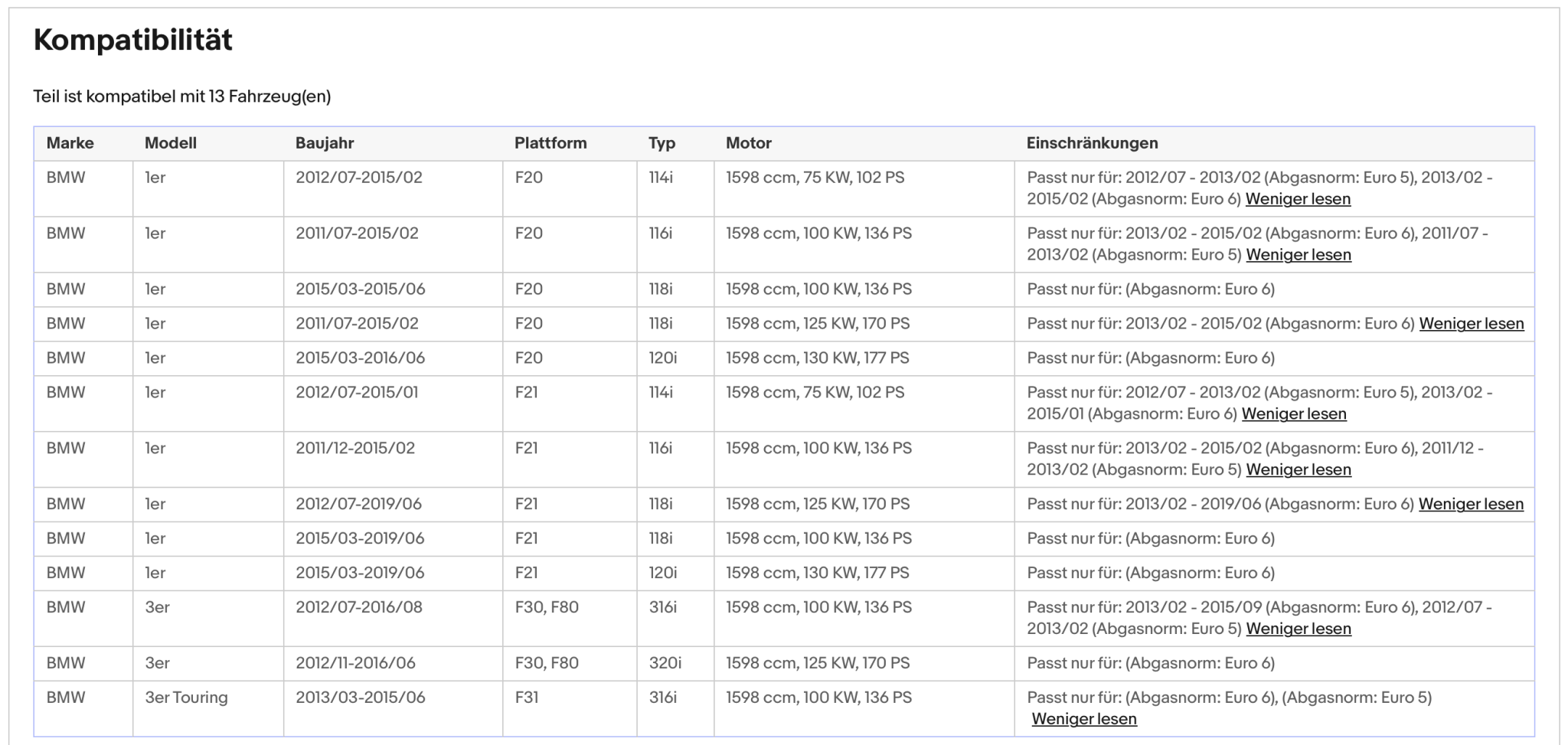1568x745 pixels.
Task: Click Weniger lesen in F20 118i 125 KW row
Action: pyautogui.click(x=1472, y=324)
